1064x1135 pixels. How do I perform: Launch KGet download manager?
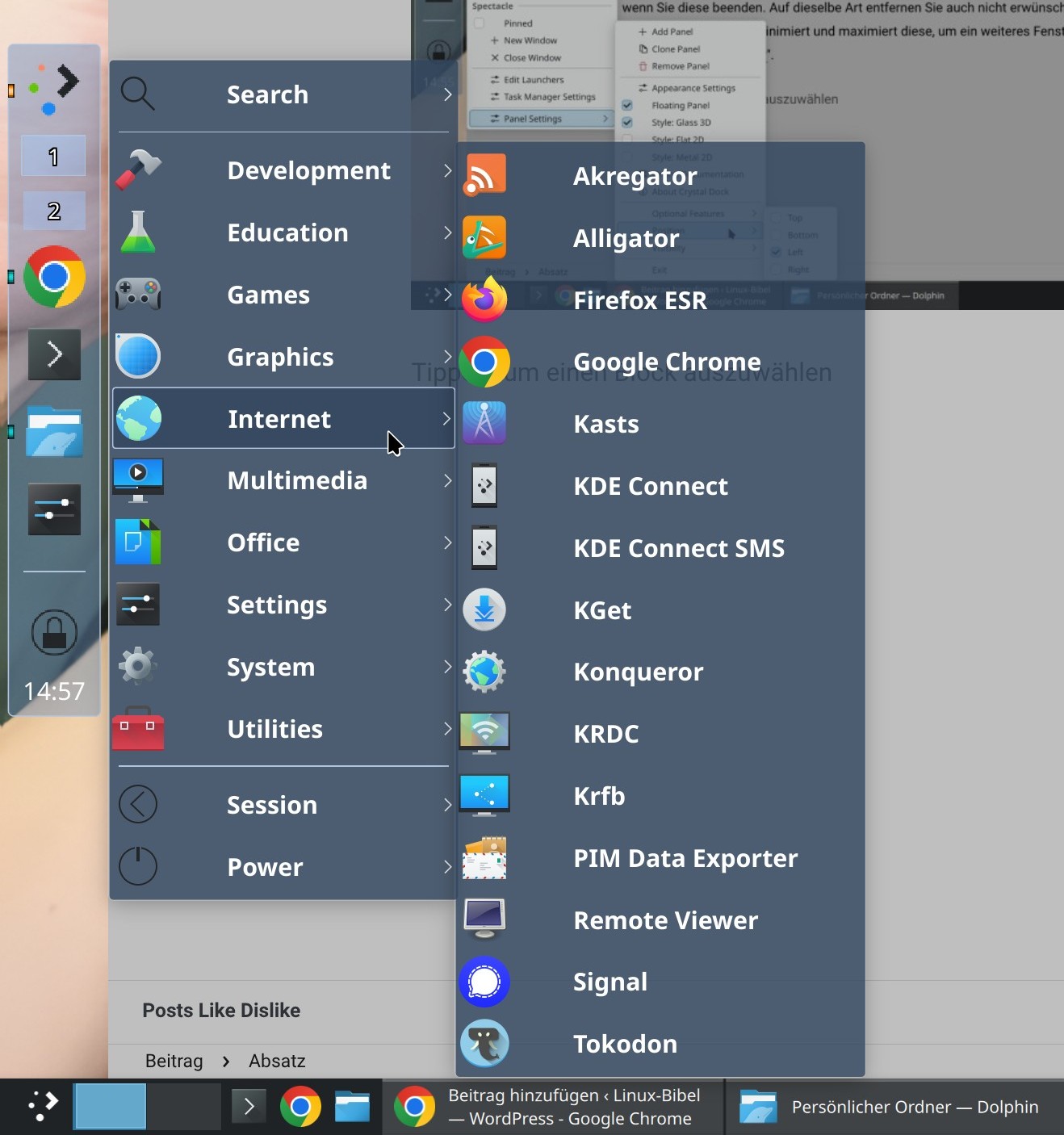(x=660, y=610)
